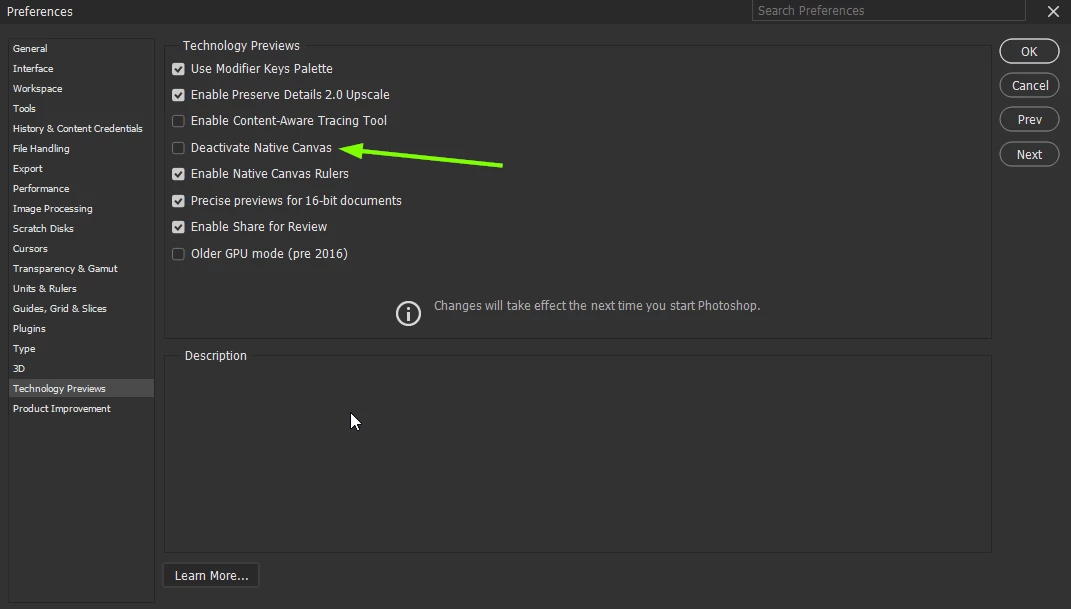Uncheck Enable Share for Review

pyautogui.click(x=178, y=227)
